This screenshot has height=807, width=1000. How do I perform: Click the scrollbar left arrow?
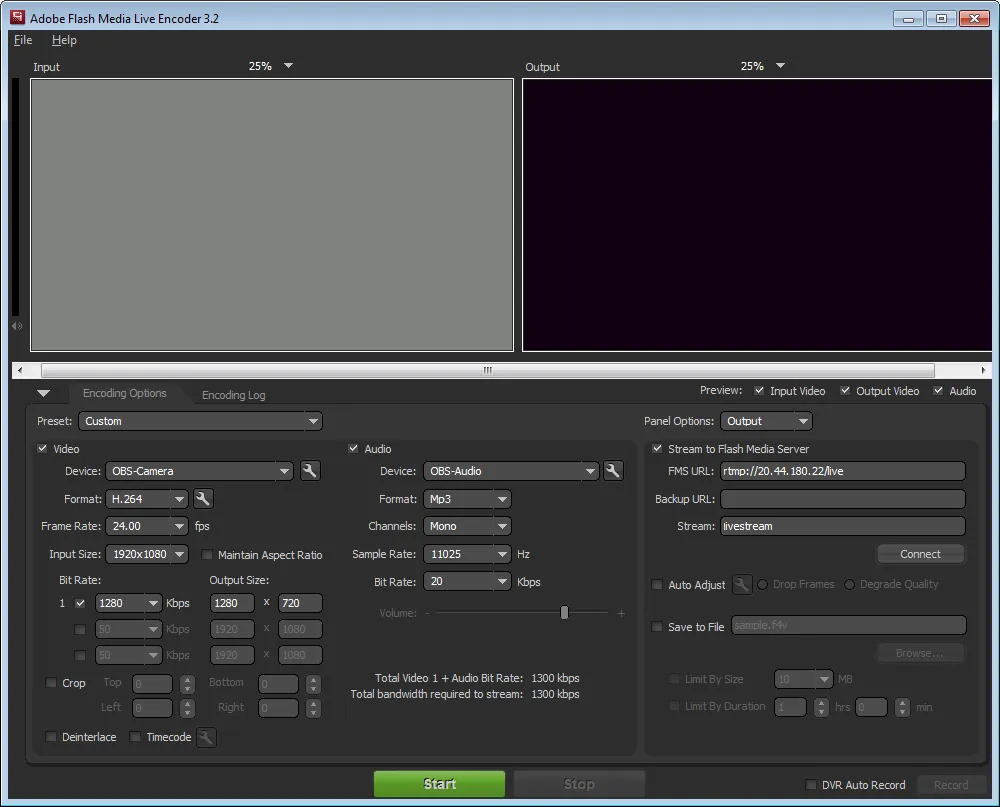(20, 370)
